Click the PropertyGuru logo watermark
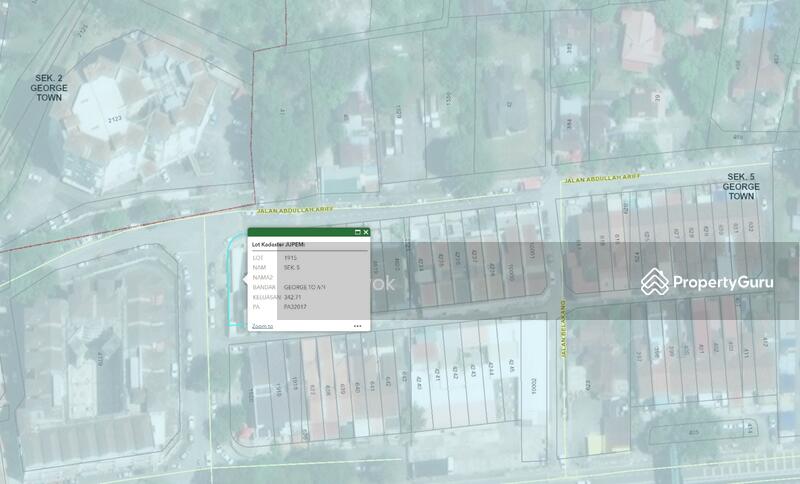800x484 pixels. tap(708, 283)
